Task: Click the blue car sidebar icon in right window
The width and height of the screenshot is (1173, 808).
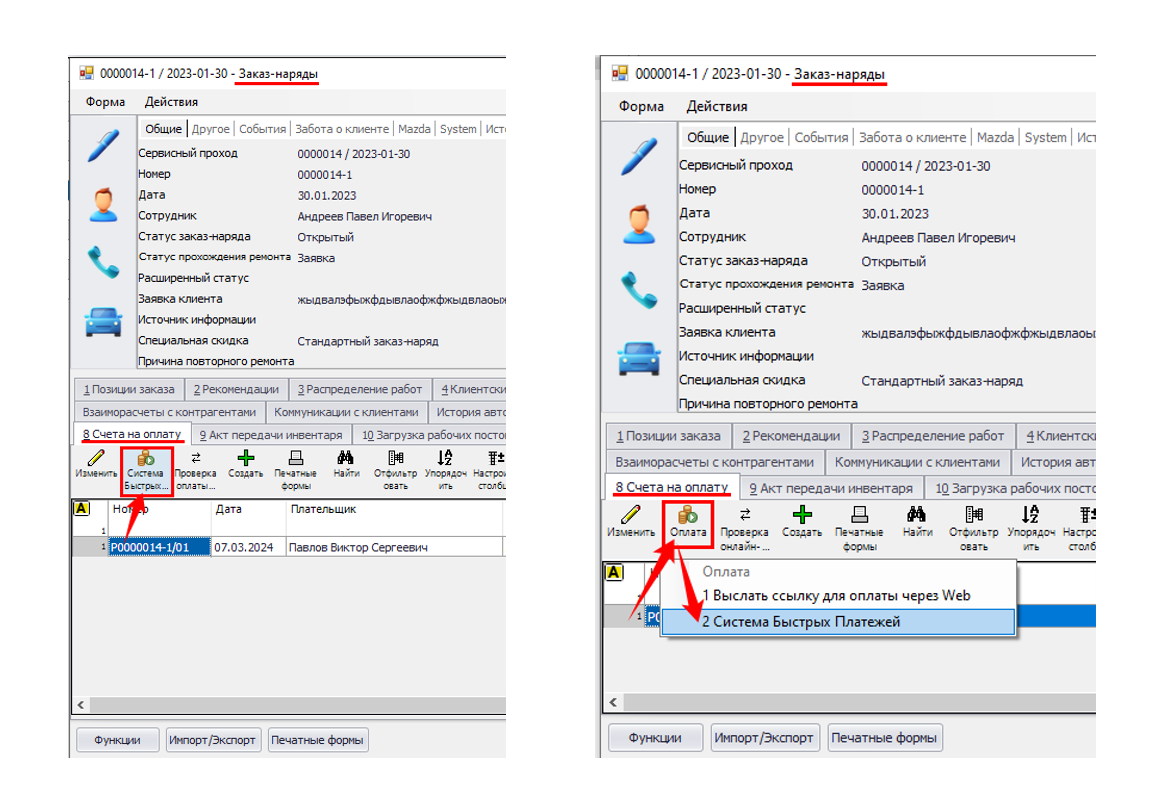Action: click(x=638, y=356)
